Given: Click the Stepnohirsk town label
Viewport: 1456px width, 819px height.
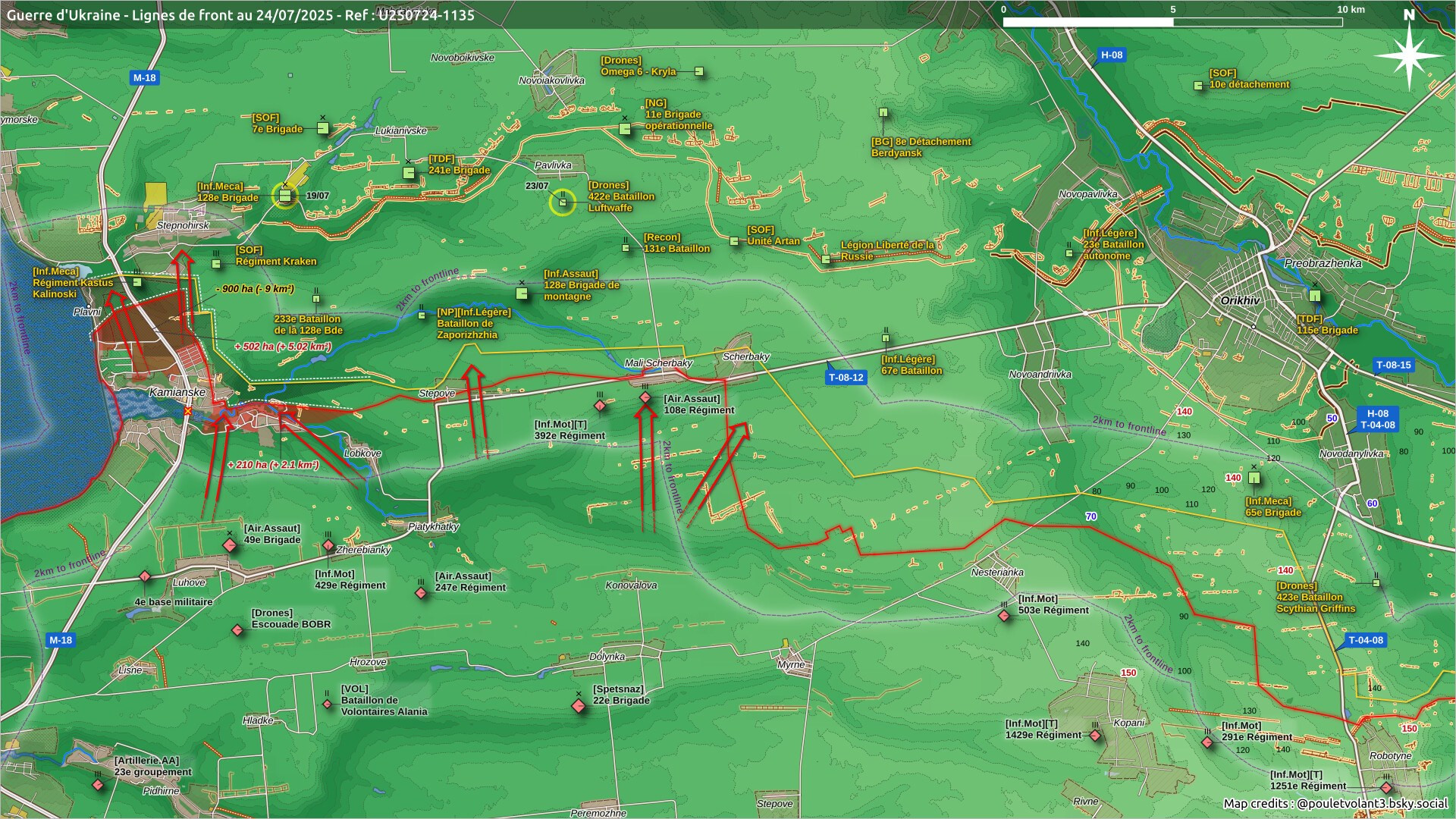Looking at the screenshot, I should tap(183, 226).
